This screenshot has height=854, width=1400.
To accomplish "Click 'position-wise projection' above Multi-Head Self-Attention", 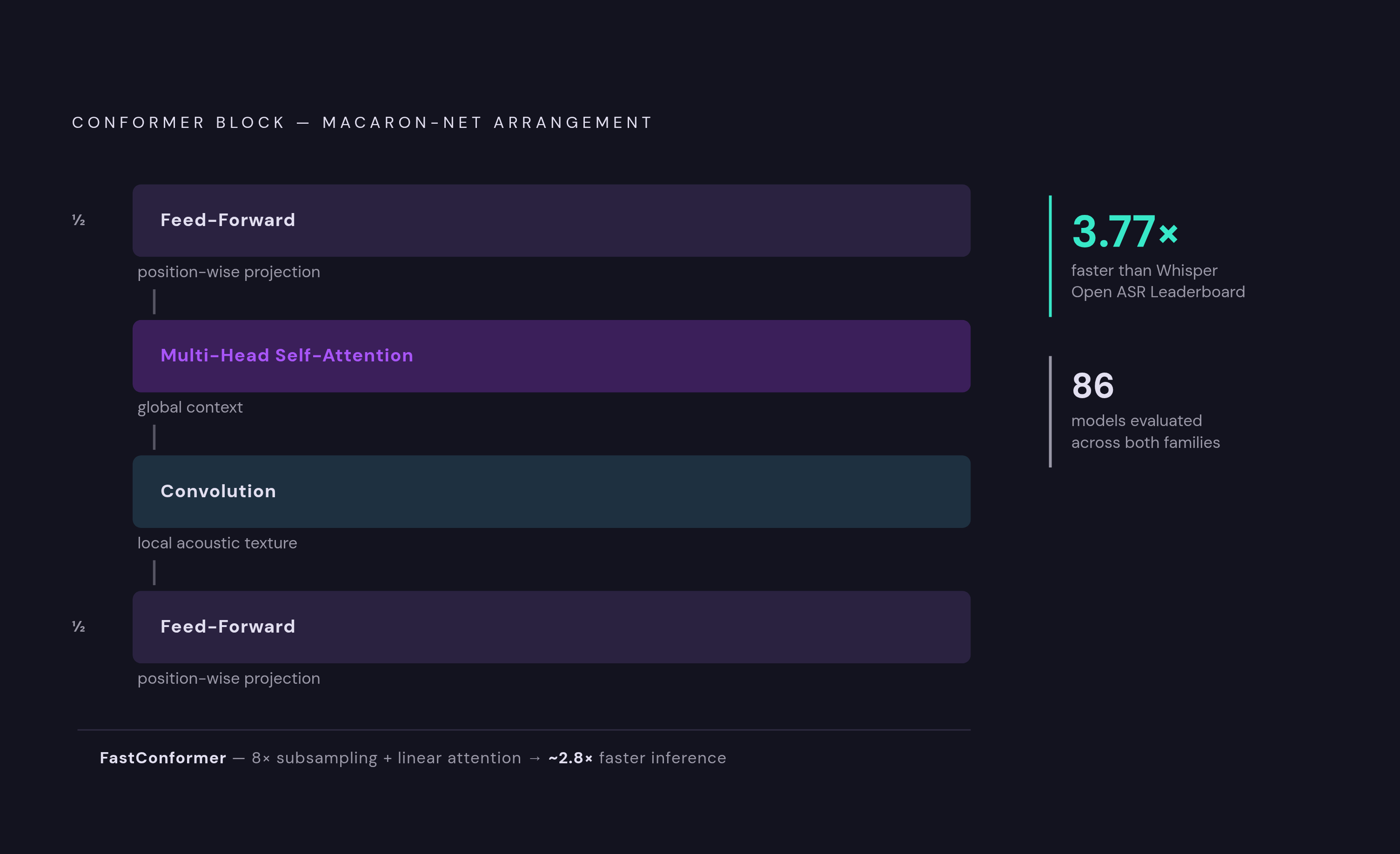I will point(229,272).
